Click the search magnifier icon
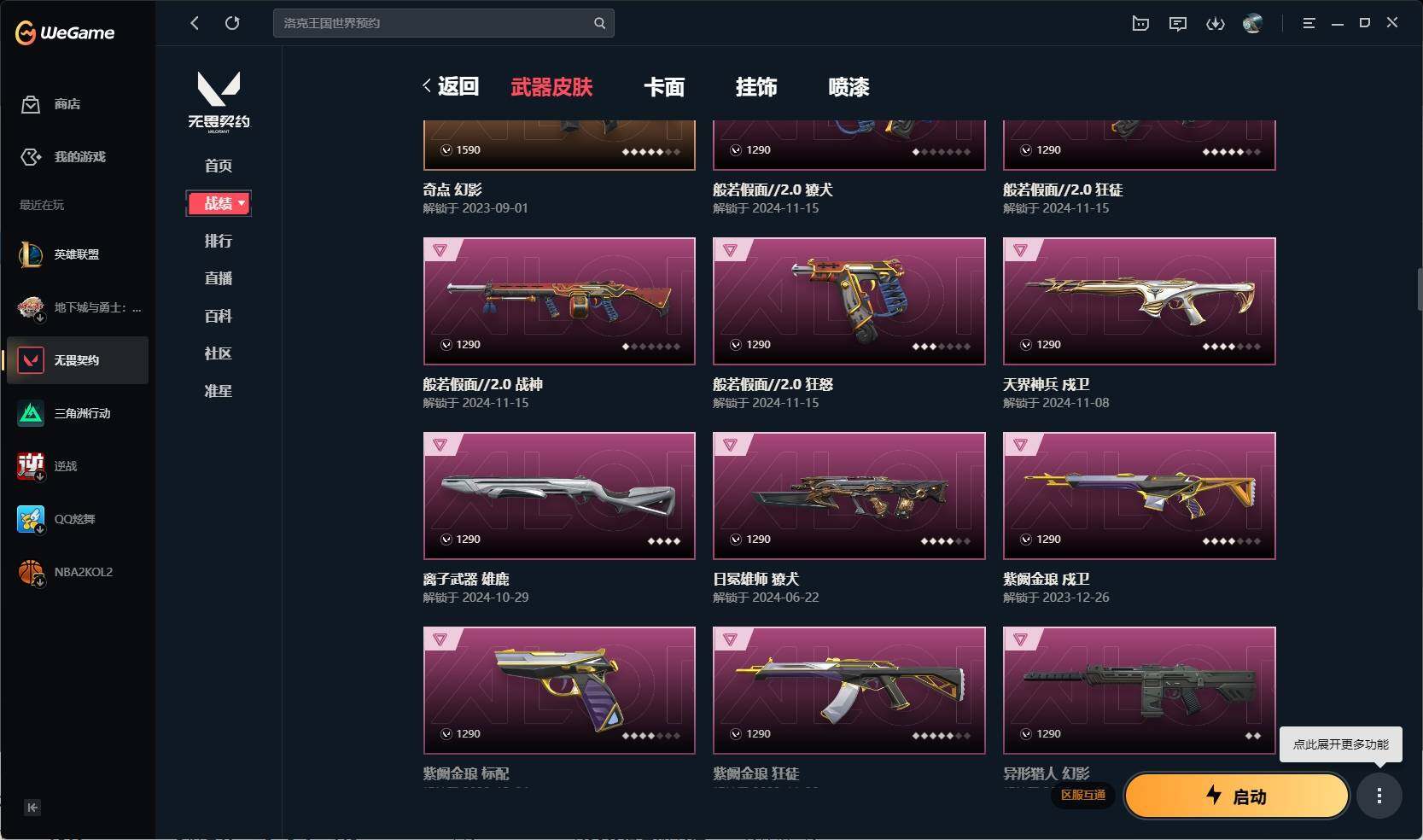 (599, 23)
